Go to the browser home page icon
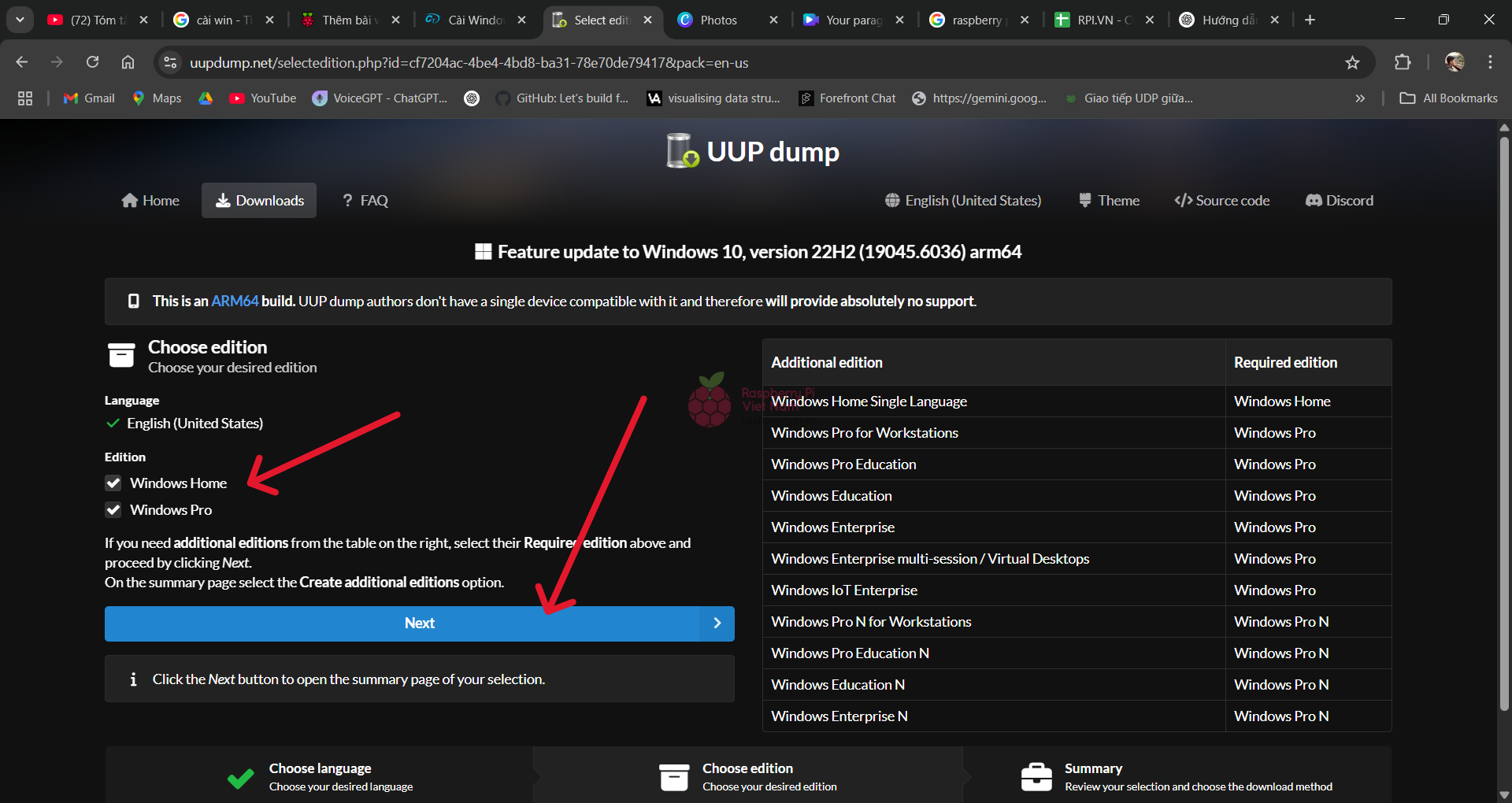Screen dimensions: 1512x803 128,63
